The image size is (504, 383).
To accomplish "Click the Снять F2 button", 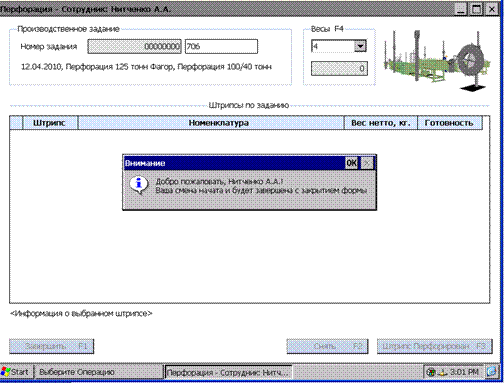I will point(327,346).
